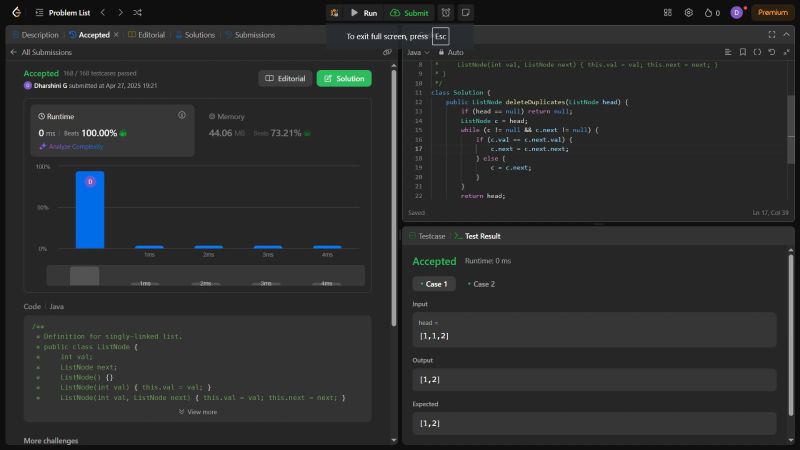The image size is (800, 450).
Task: Click the code editor vertical scrollbar
Action: 791,130
